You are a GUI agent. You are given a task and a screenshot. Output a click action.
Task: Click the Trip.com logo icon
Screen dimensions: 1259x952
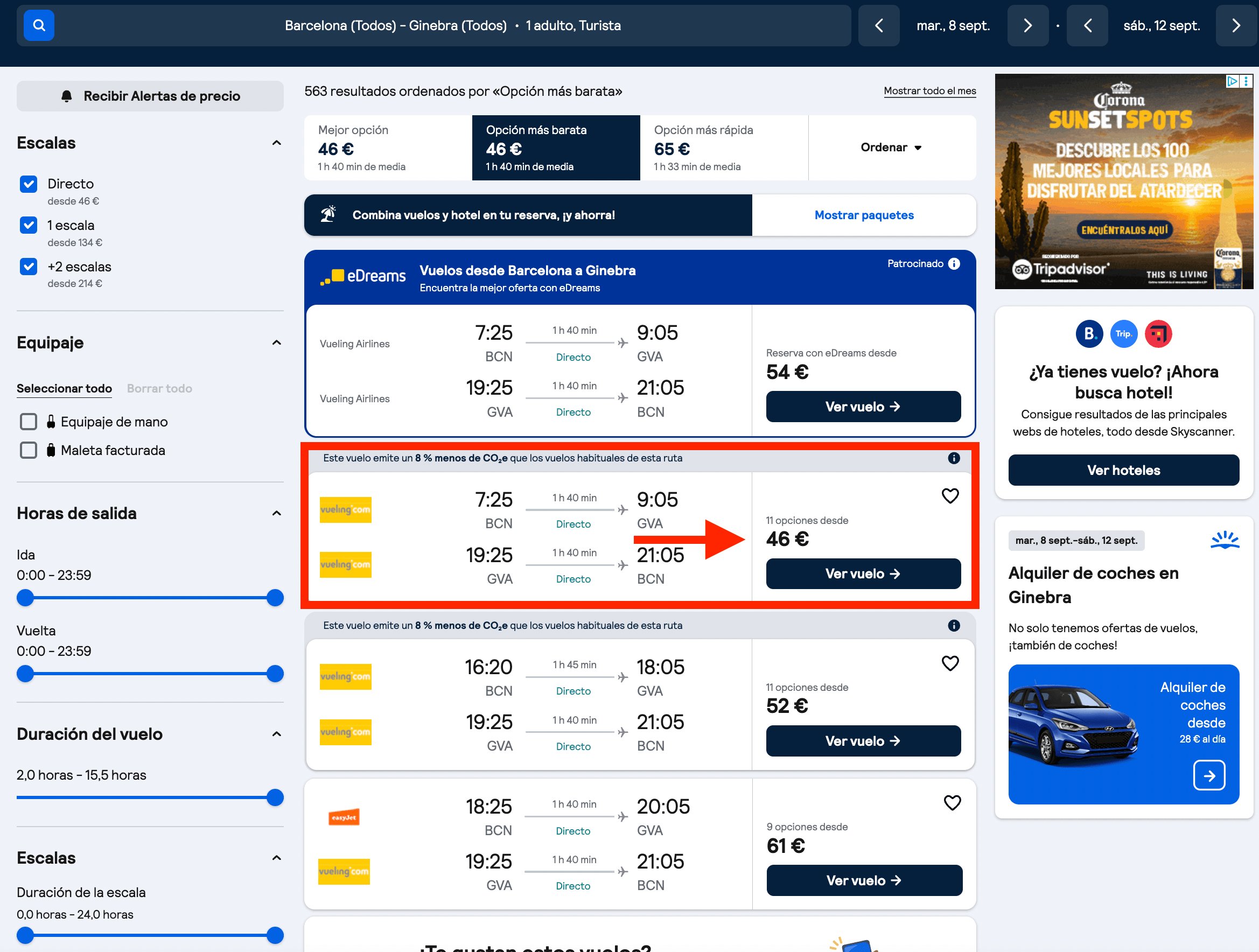click(x=1123, y=334)
